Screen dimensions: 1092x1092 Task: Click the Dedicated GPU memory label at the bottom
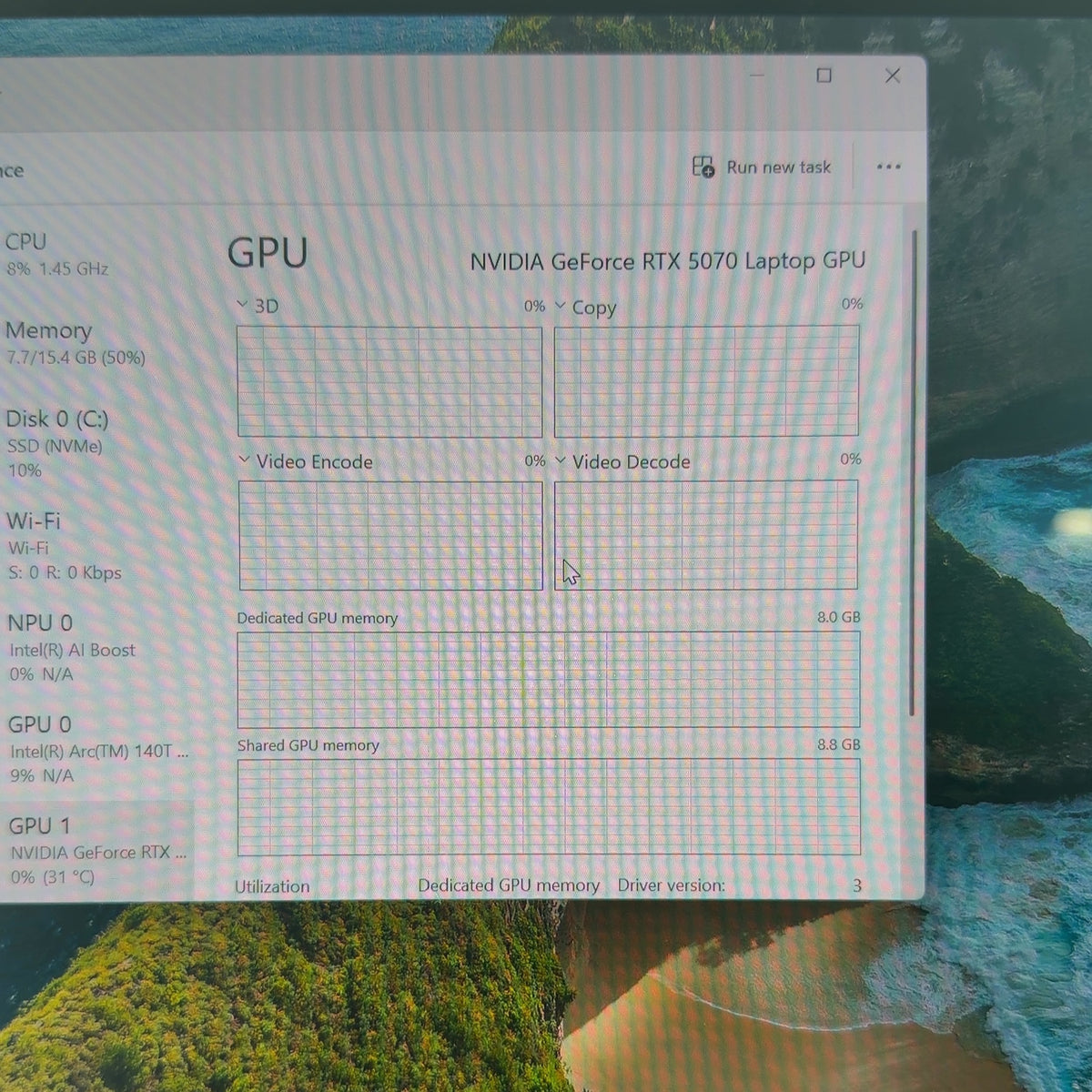tap(509, 885)
